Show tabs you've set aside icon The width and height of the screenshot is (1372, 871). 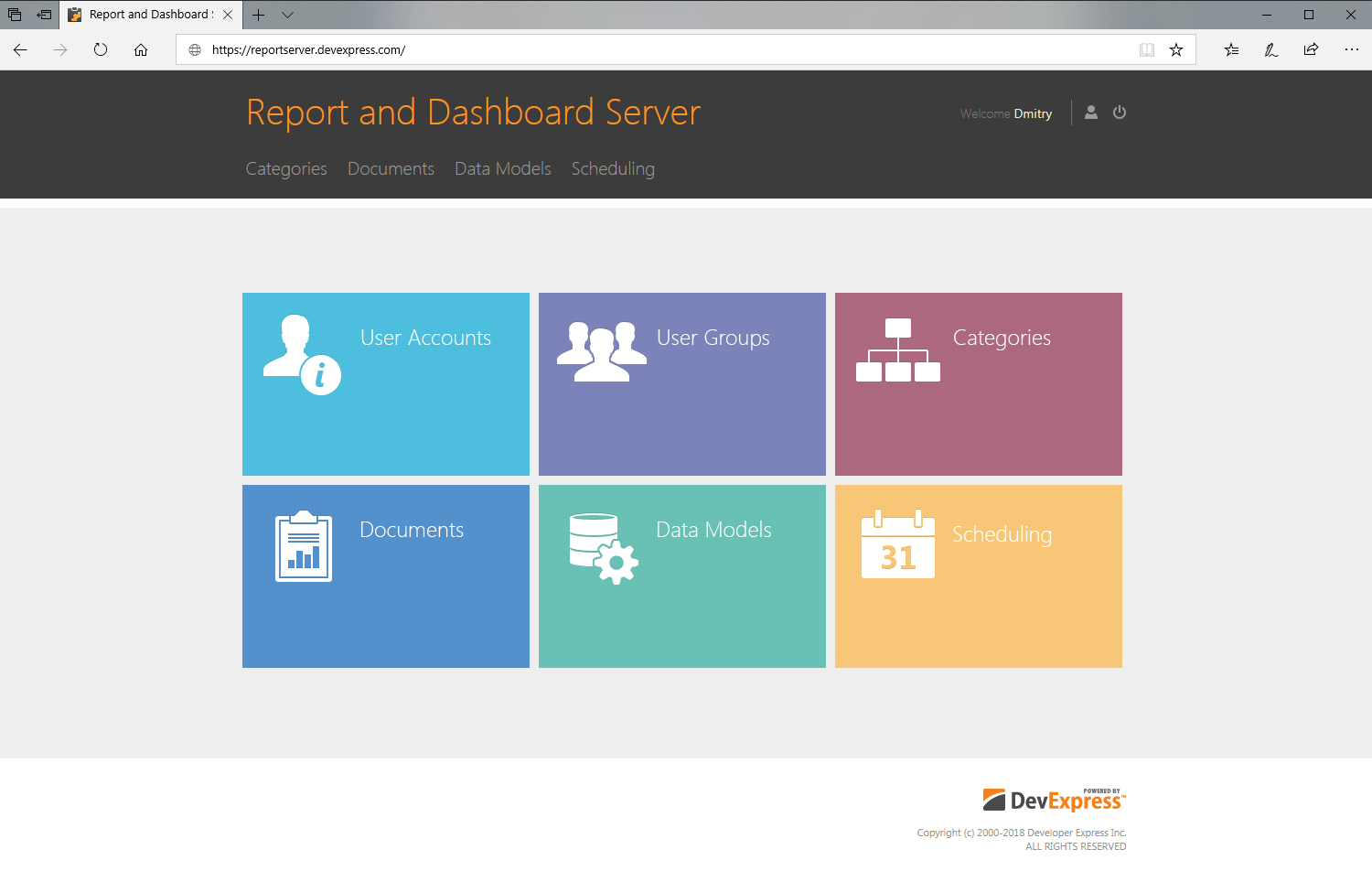(x=15, y=15)
